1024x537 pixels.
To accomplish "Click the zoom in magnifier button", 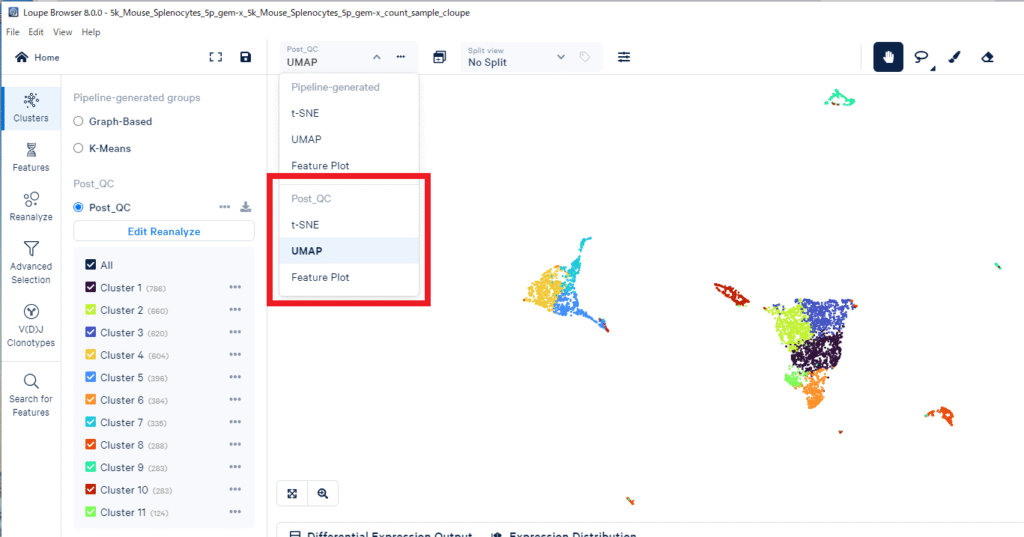I will click(323, 493).
